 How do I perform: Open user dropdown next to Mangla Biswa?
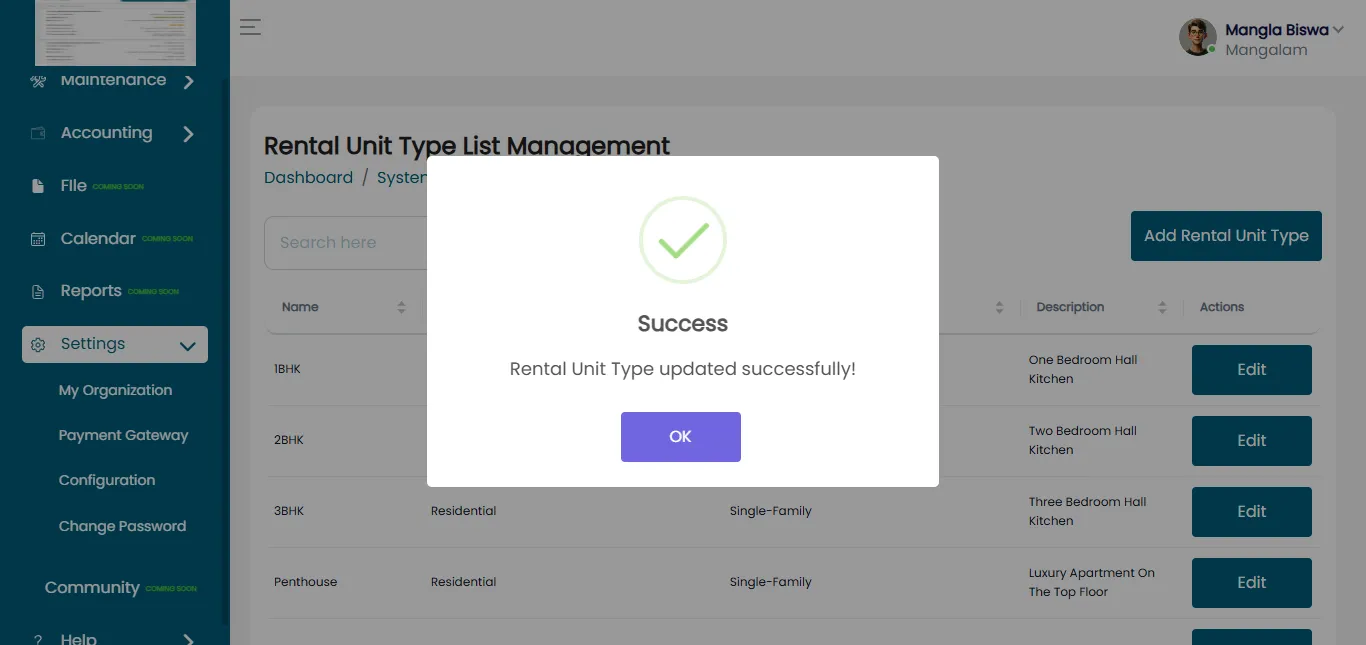[1338, 30]
